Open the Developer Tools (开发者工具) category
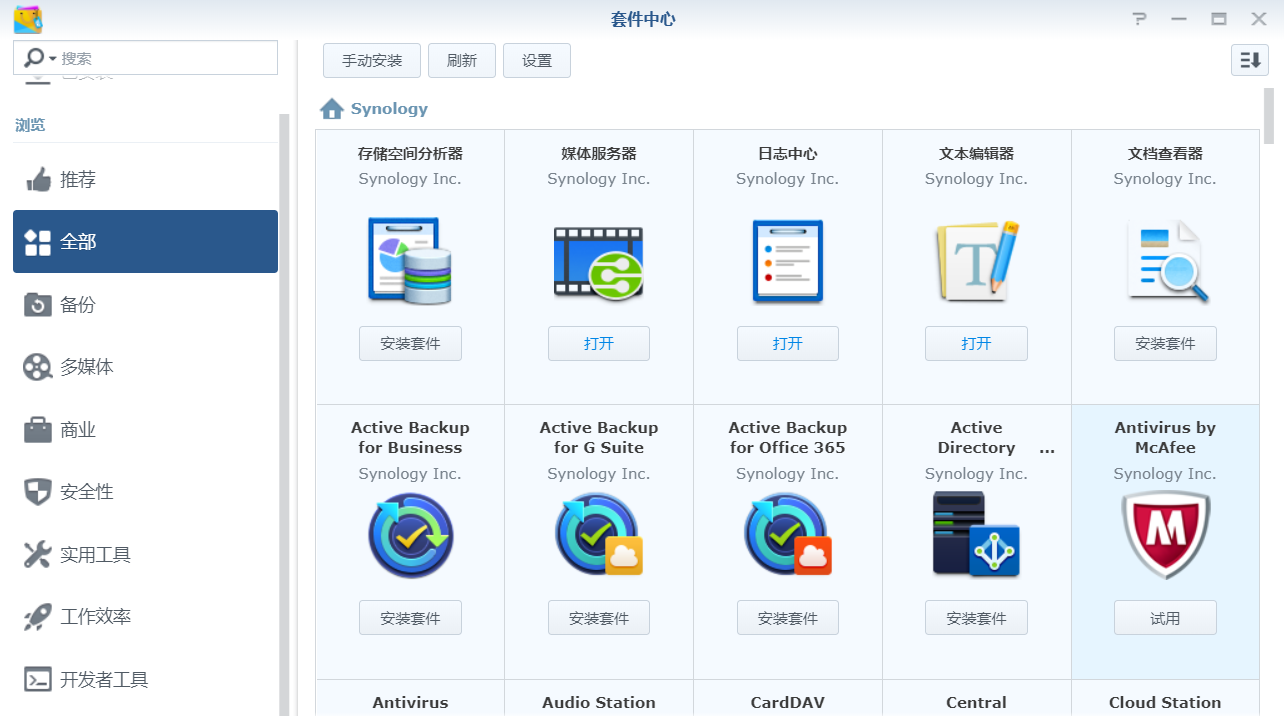Viewport: 1284px width, 716px height. tap(145, 680)
